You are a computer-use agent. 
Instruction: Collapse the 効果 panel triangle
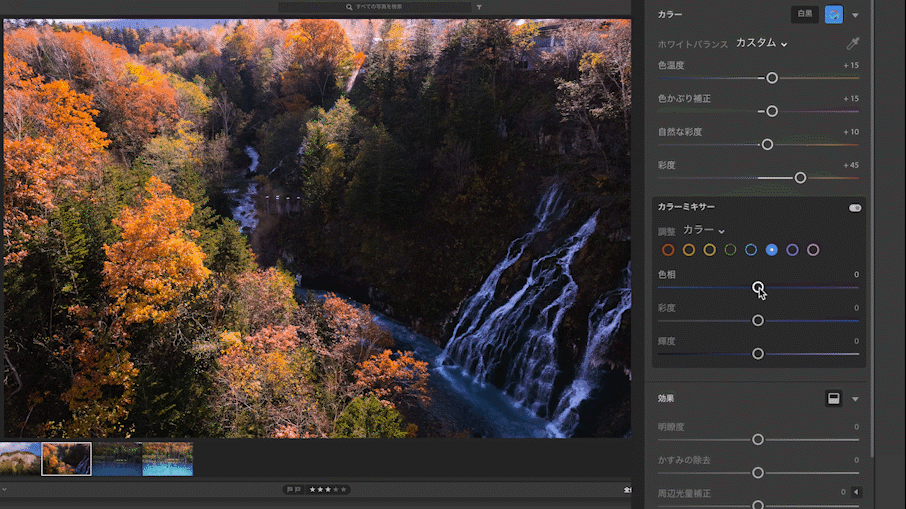855,399
